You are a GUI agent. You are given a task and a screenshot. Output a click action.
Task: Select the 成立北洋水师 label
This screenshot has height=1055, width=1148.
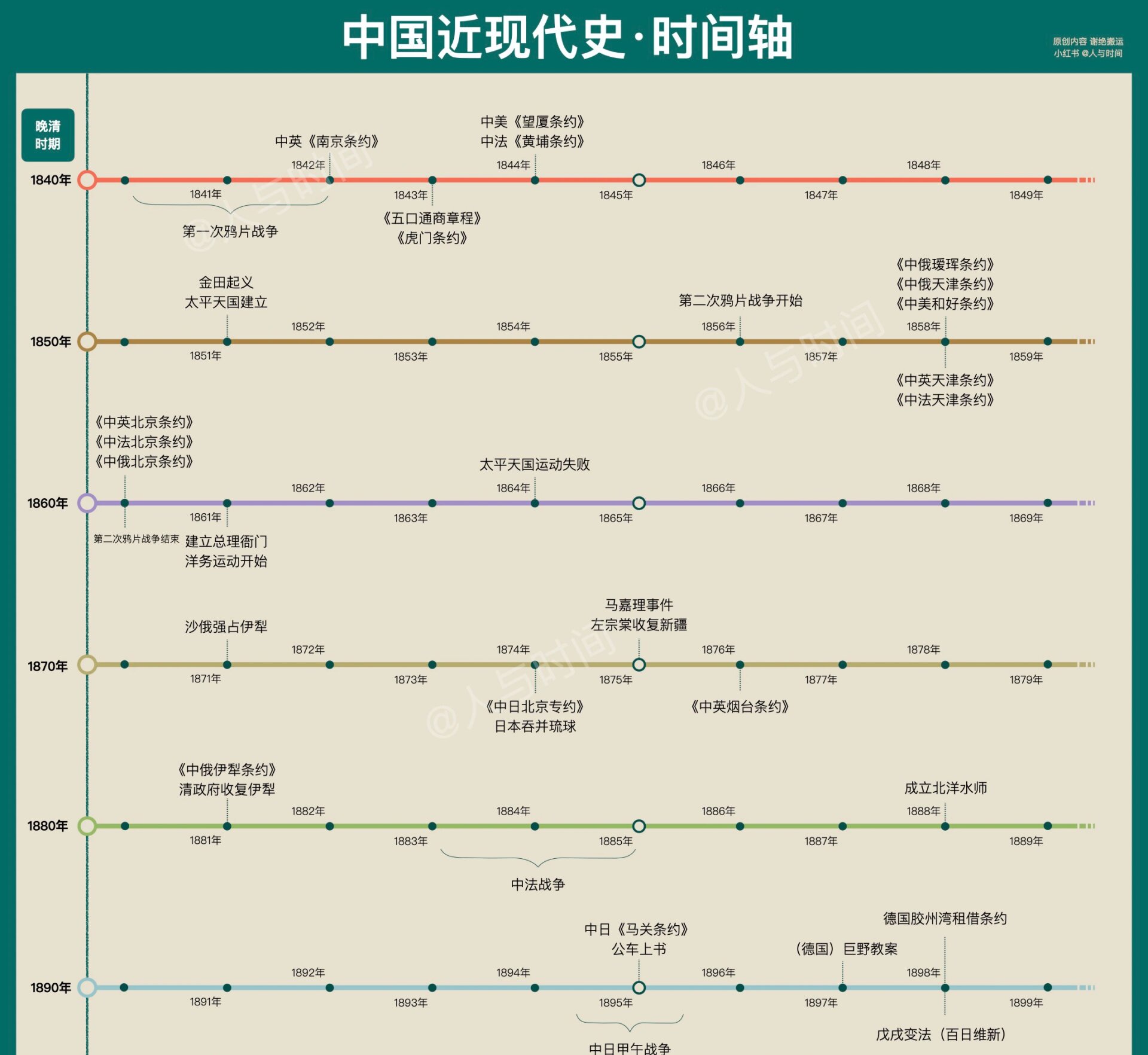point(945,788)
